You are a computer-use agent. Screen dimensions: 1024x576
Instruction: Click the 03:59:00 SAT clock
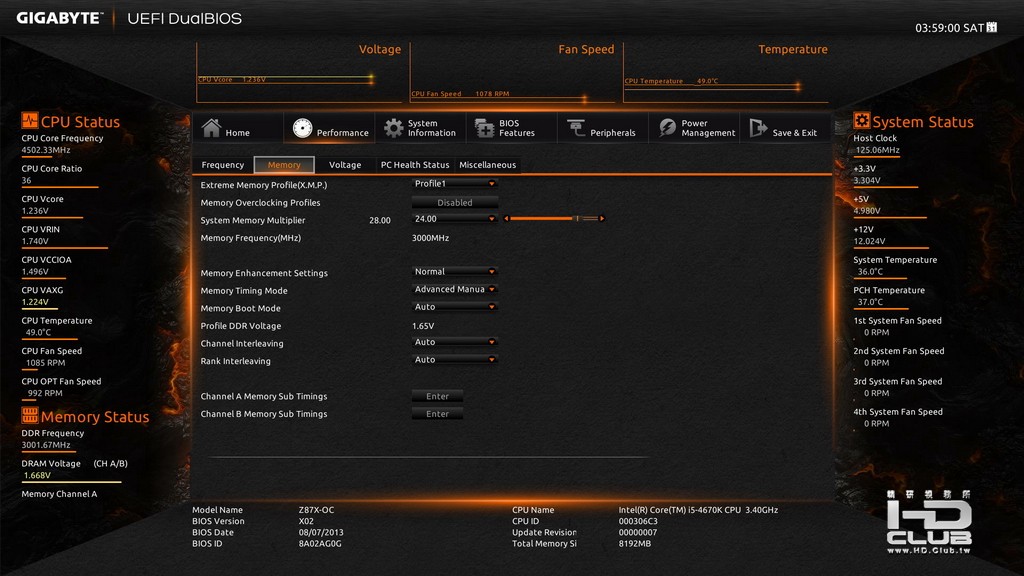click(950, 28)
